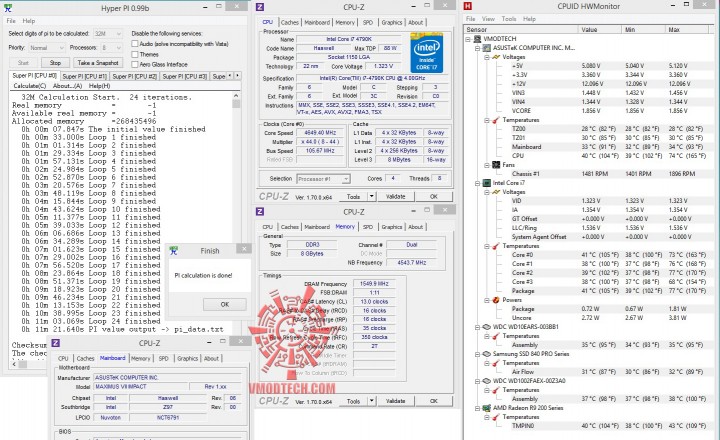Click the ASUSTeK Temperatures thermometer icon

tap(496, 120)
